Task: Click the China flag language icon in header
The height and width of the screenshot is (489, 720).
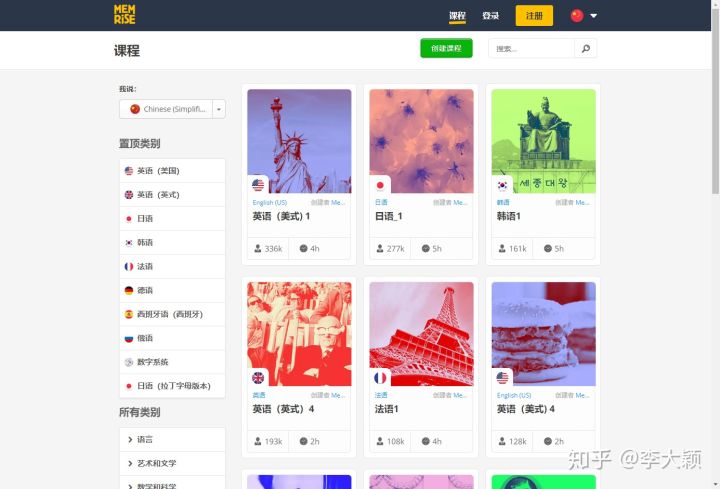Action: point(577,16)
